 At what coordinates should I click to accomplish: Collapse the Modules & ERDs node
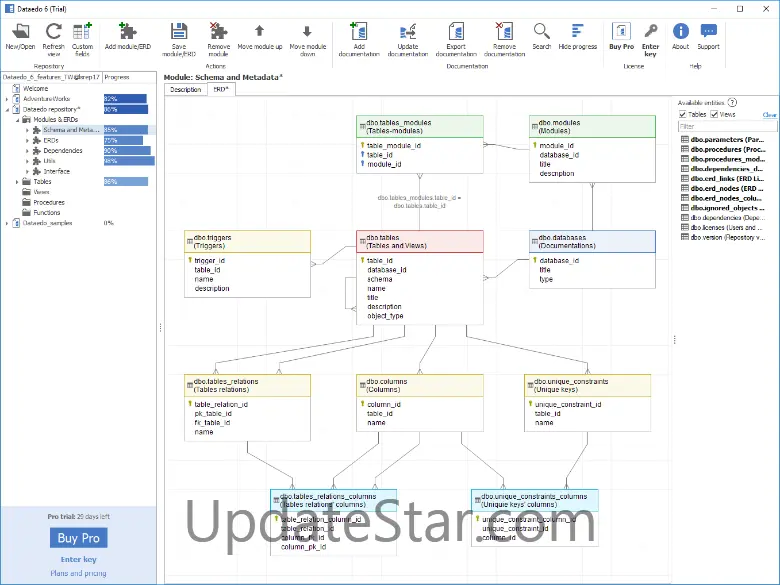click(17, 119)
